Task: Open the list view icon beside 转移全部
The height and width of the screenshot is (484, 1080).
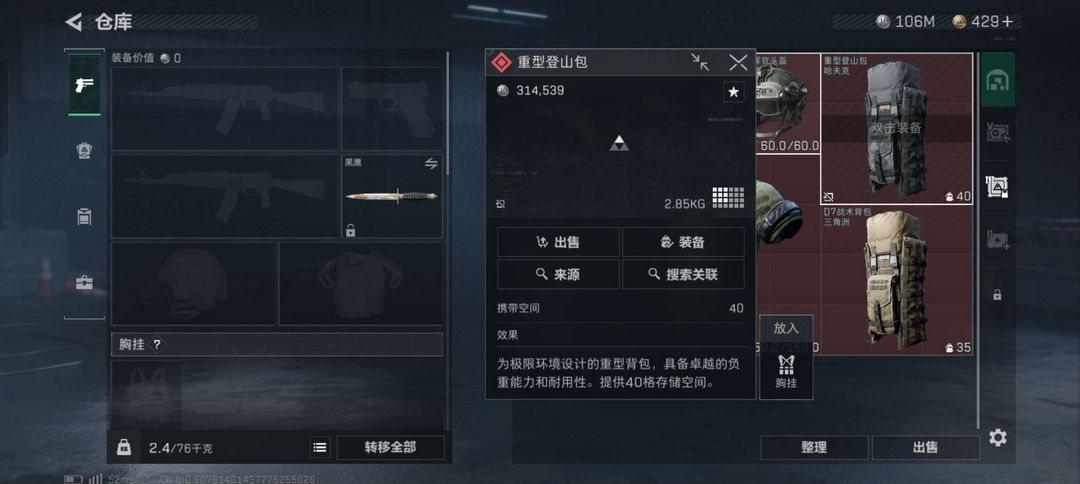Action: [x=320, y=448]
